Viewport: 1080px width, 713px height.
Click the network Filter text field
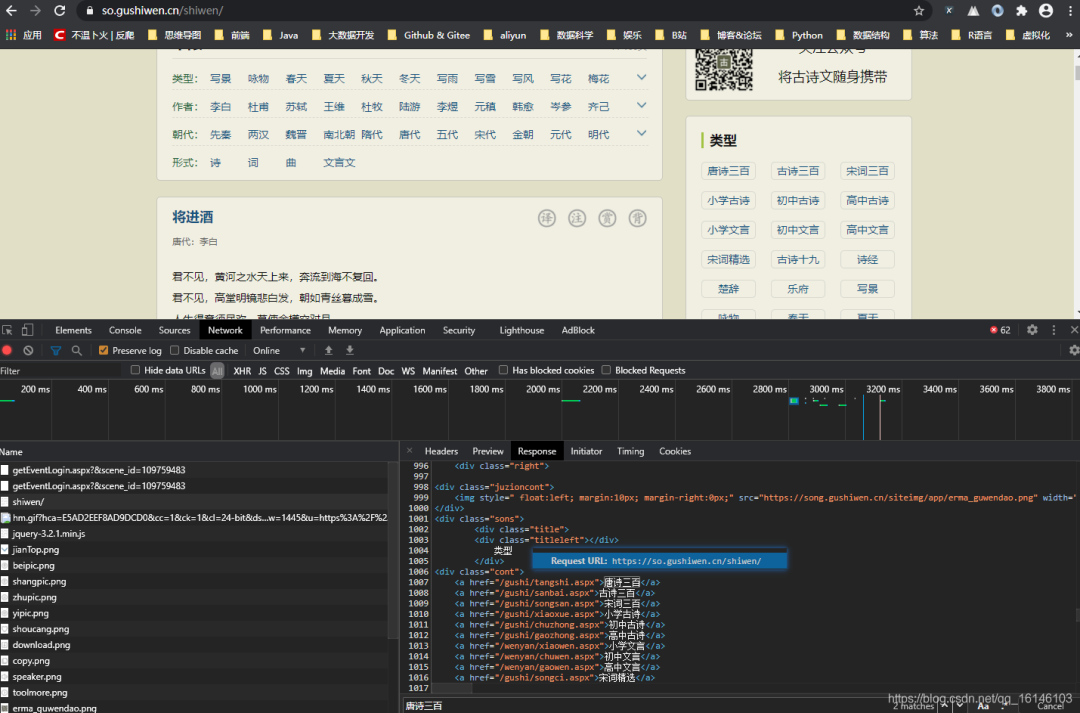coord(61,371)
